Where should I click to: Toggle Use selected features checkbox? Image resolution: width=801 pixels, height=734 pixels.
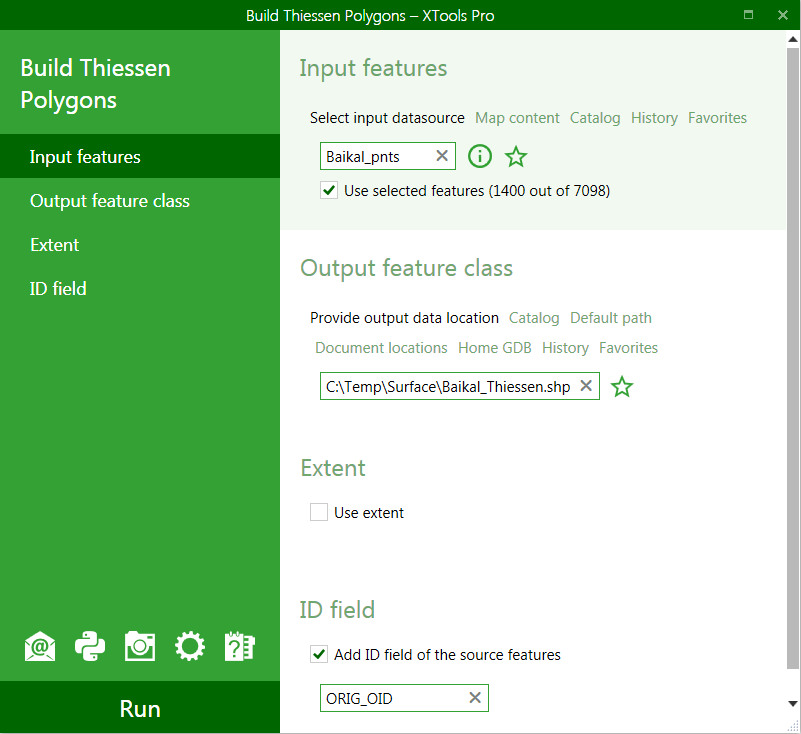[329, 191]
